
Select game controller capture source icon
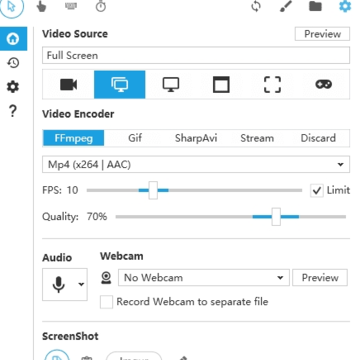(x=323, y=84)
